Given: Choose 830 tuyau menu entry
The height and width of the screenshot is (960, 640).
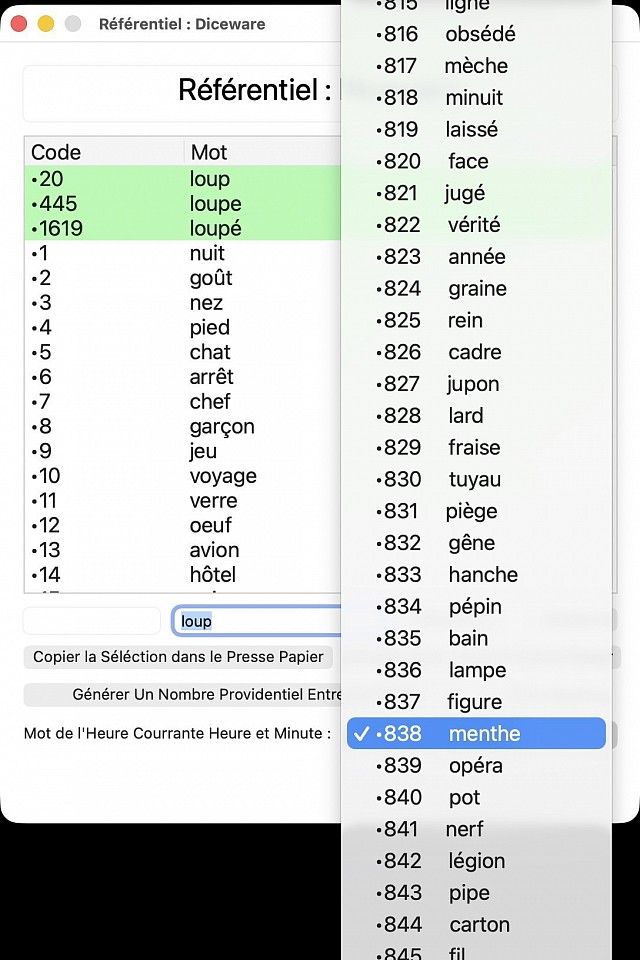Looking at the screenshot, I should [x=476, y=479].
